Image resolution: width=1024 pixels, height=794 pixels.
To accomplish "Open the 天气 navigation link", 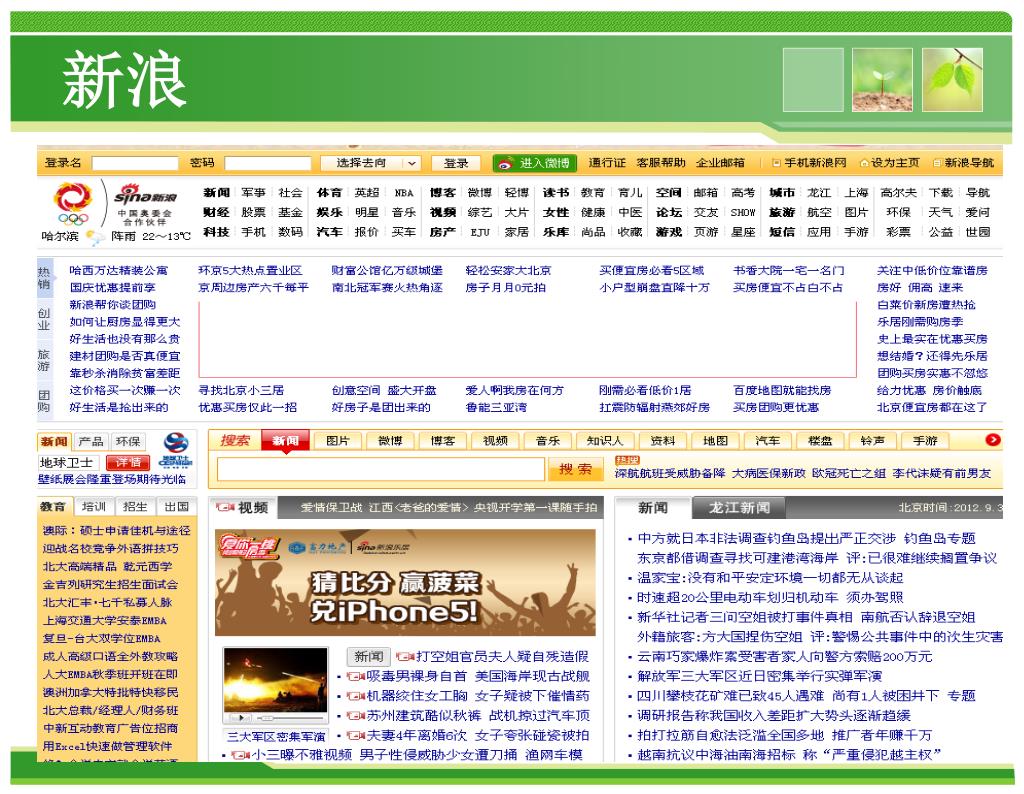I will (x=940, y=212).
